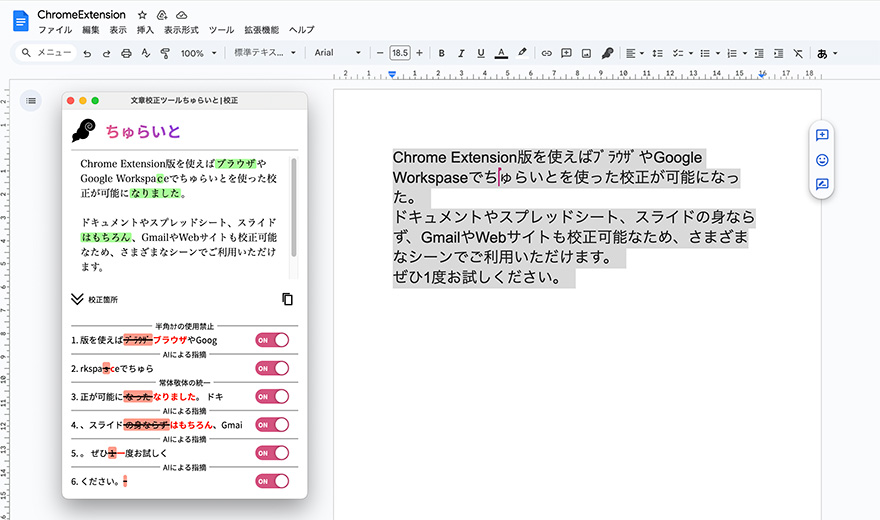Open line spacing options
The width and height of the screenshot is (880, 520).
pyautogui.click(x=658, y=53)
